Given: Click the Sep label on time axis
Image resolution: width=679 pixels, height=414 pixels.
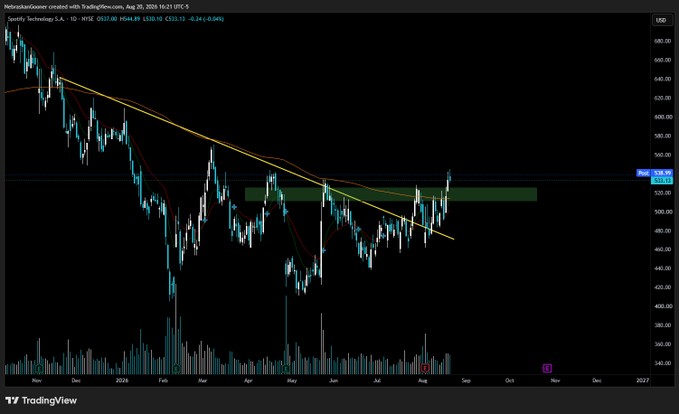Looking at the screenshot, I should coord(466,381).
